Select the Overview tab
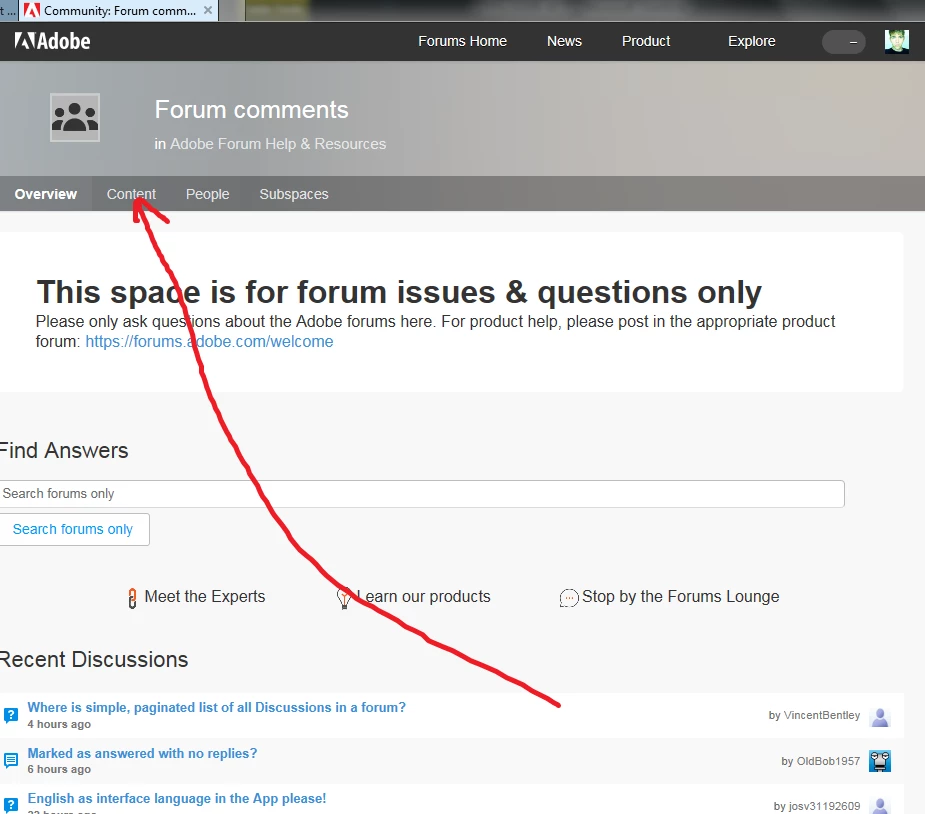This screenshot has height=814, width=925. point(45,194)
